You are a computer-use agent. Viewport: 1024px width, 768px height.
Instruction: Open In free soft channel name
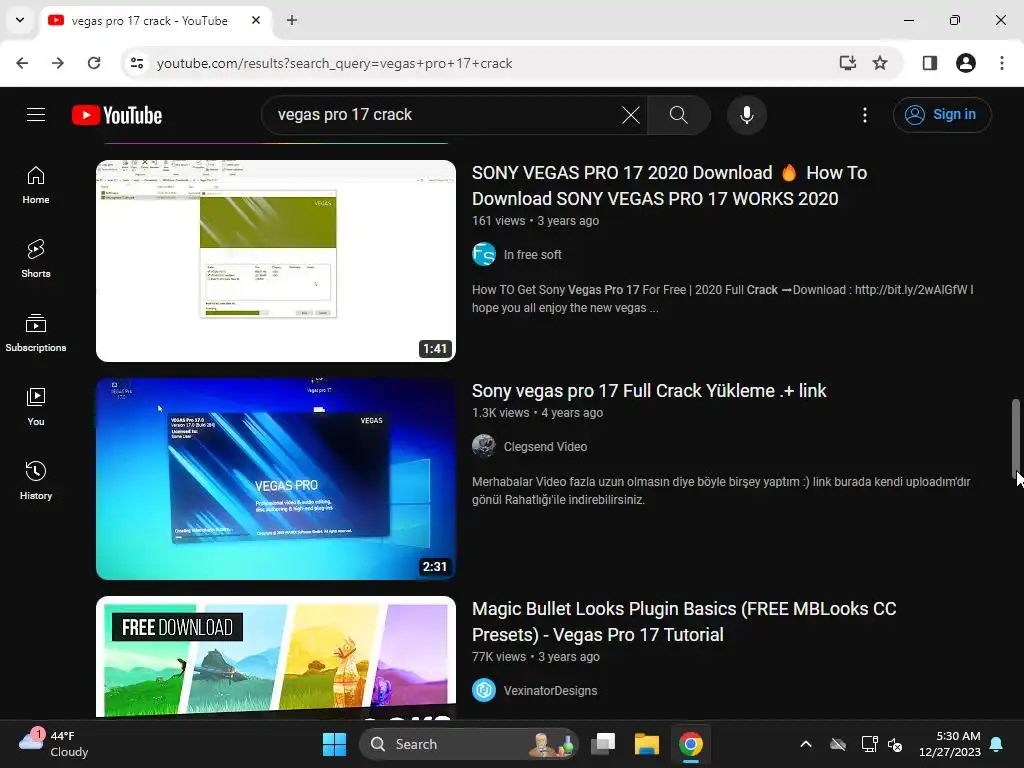(532, 255)
